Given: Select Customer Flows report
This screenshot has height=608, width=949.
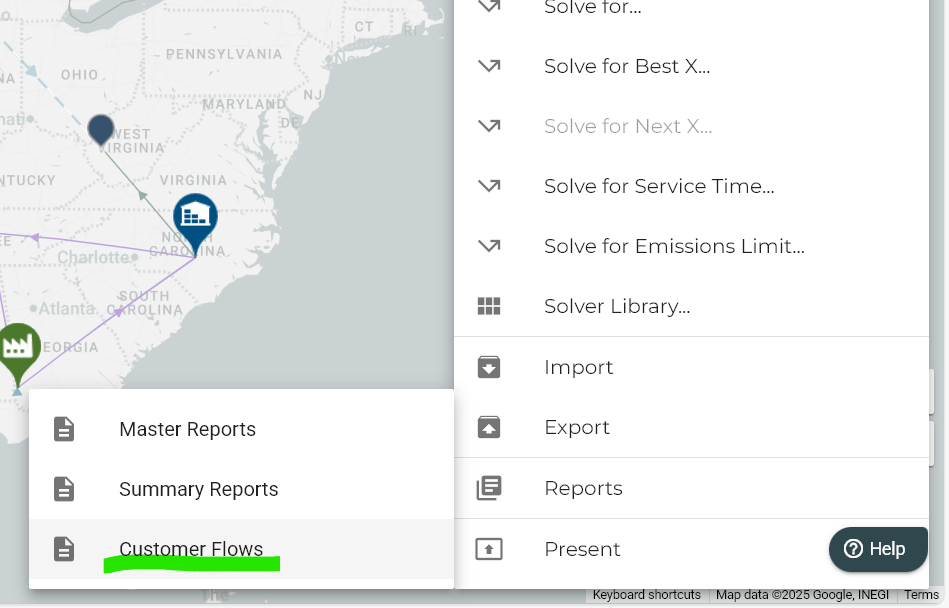Looking at the screenshot, I should 191,549.
